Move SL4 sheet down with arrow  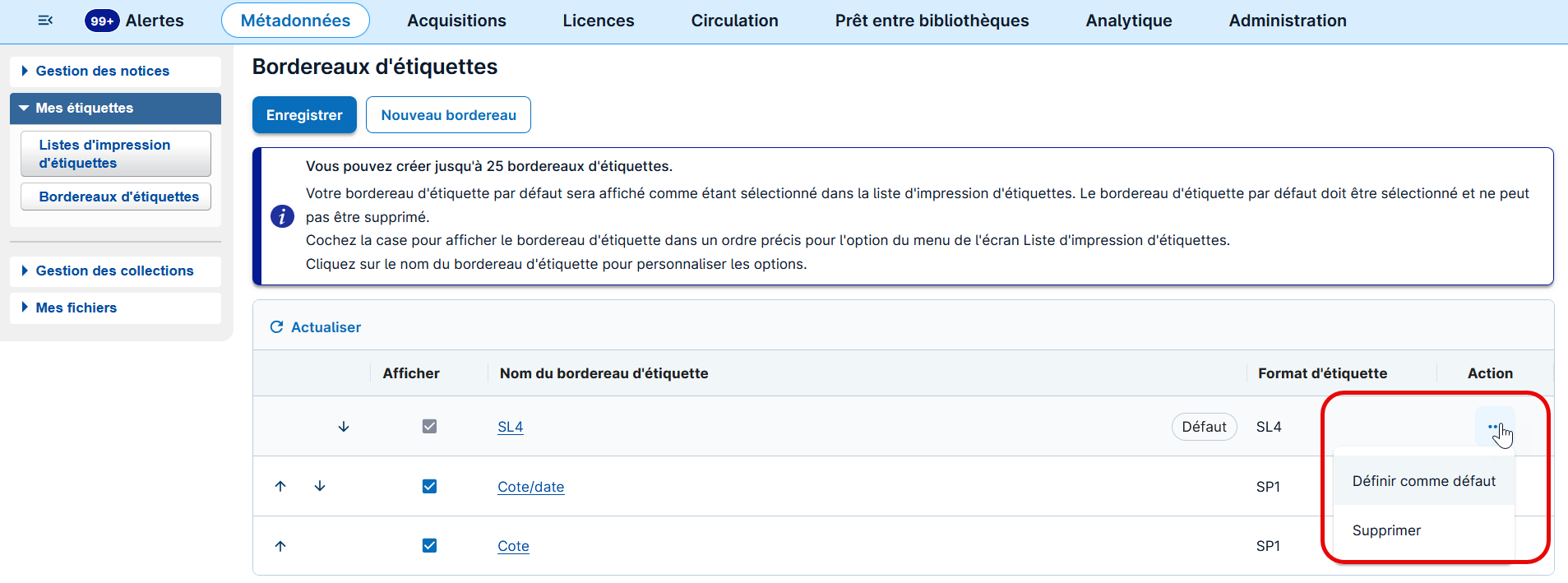tap(344, 427)
